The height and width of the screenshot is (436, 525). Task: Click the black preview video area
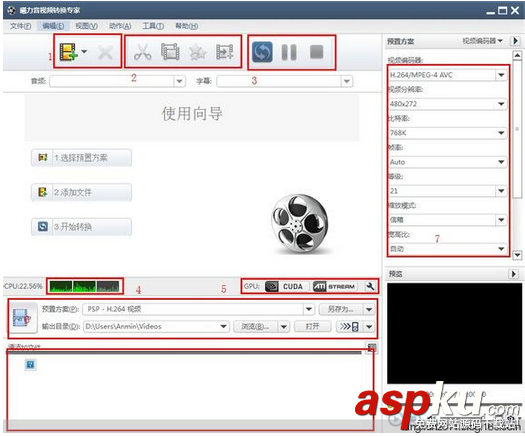pyautogui.click(x=454, y=333)
